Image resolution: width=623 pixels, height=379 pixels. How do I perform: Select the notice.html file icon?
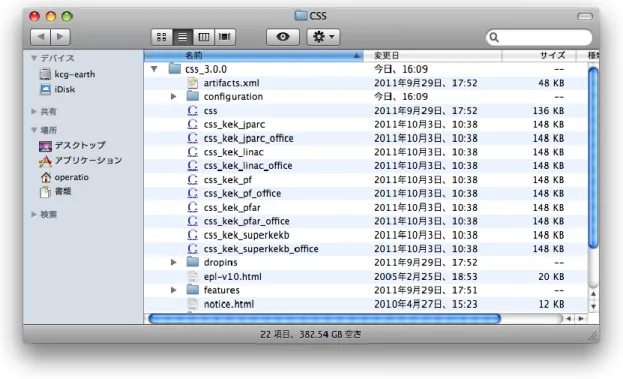coord(193,304)
